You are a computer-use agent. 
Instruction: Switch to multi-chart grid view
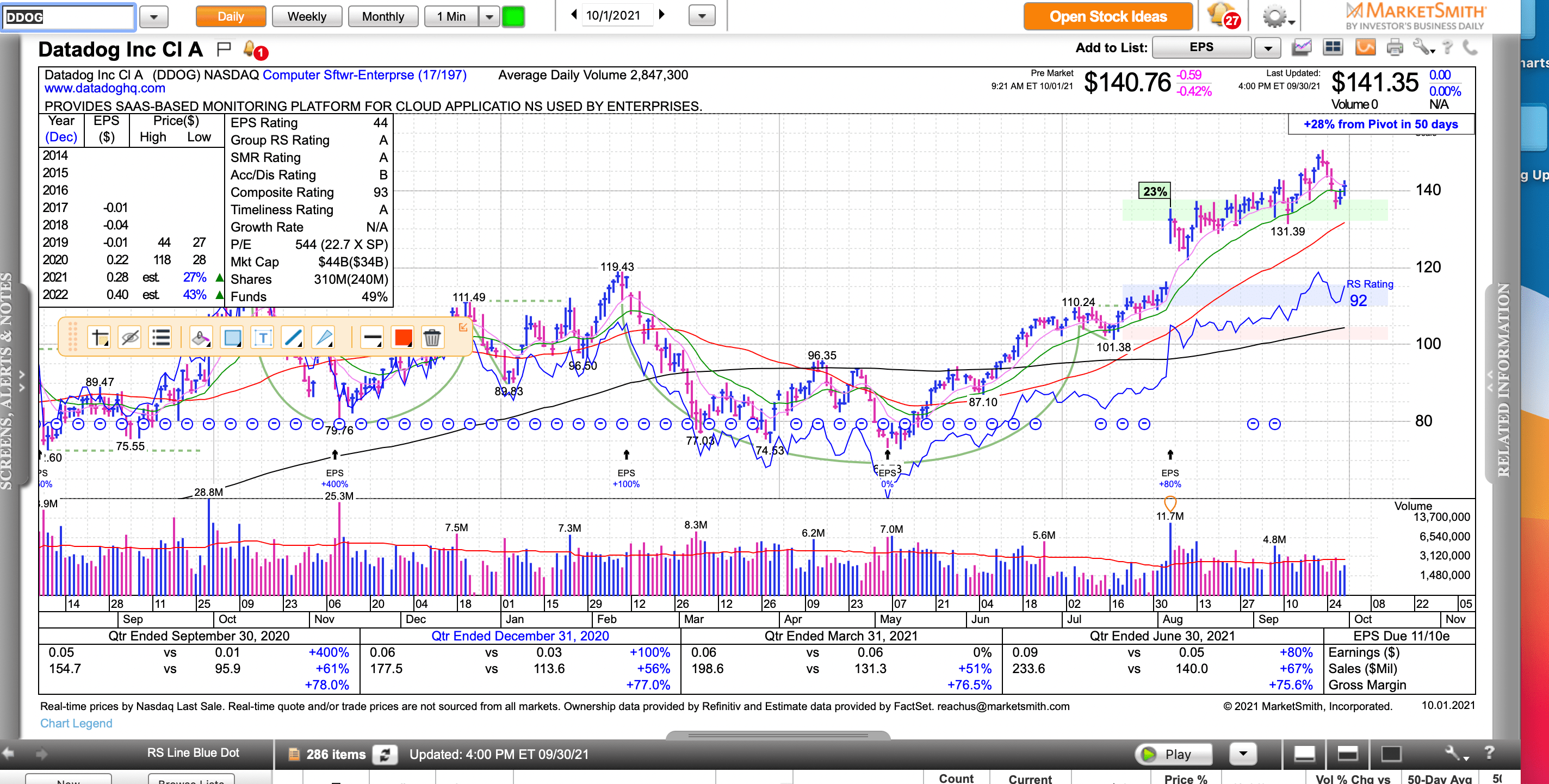1333,47
